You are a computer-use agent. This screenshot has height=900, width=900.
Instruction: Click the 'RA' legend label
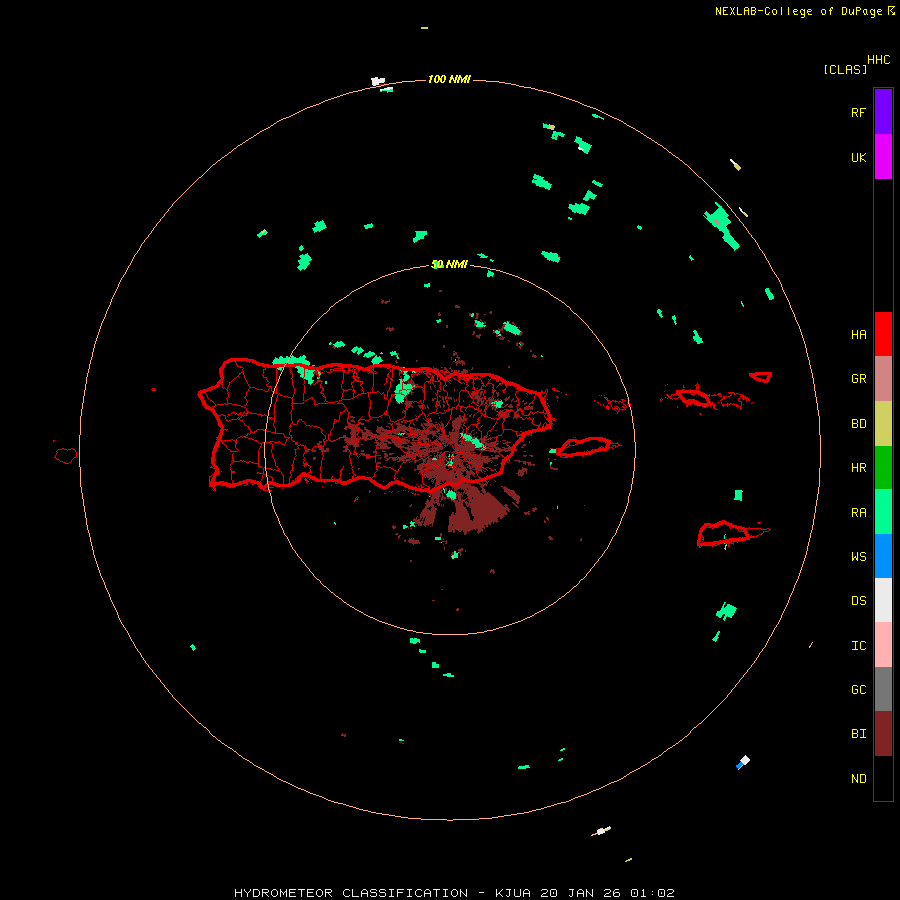click(858, 512)
